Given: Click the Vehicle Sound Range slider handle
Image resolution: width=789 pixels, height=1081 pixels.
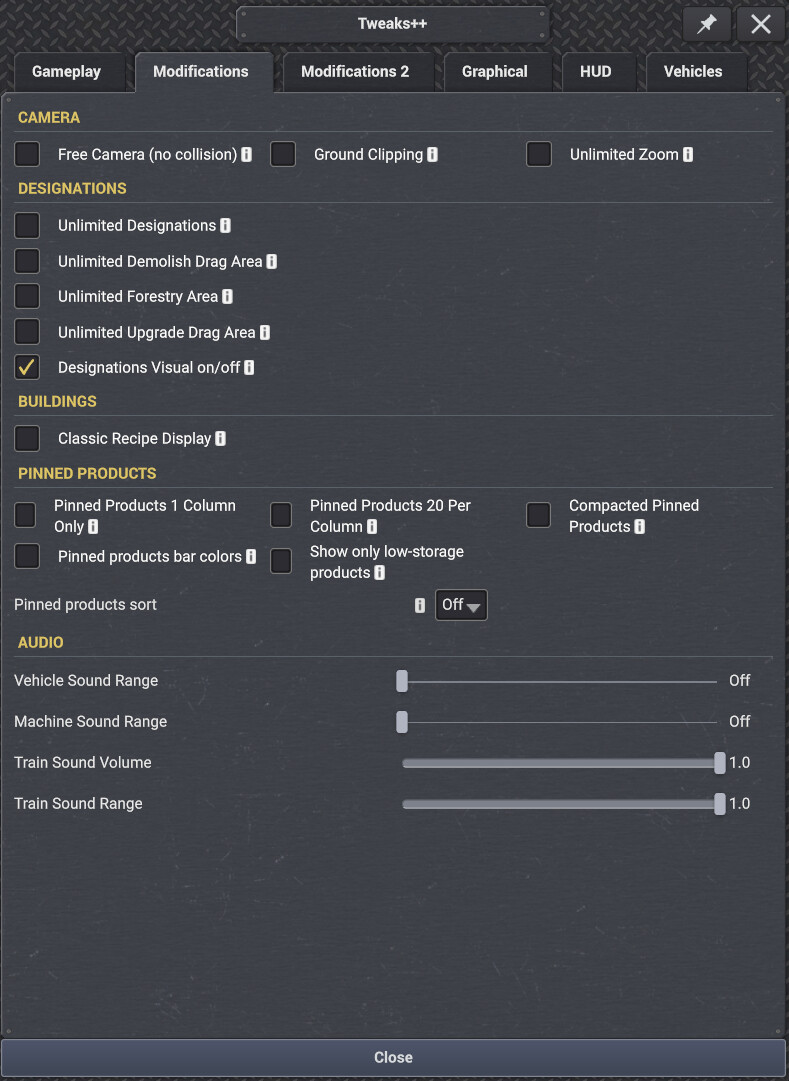Looking at the screenshot, I should click(402, 681).
